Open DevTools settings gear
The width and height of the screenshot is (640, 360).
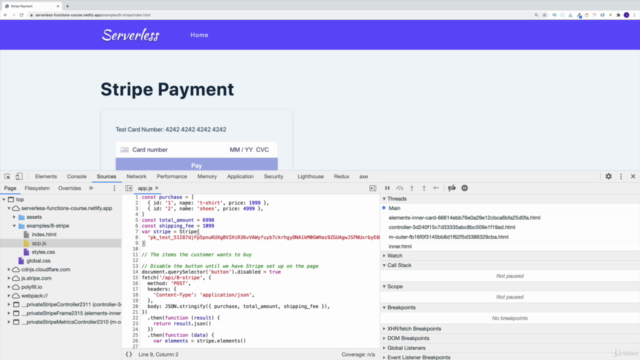point(609,176)
